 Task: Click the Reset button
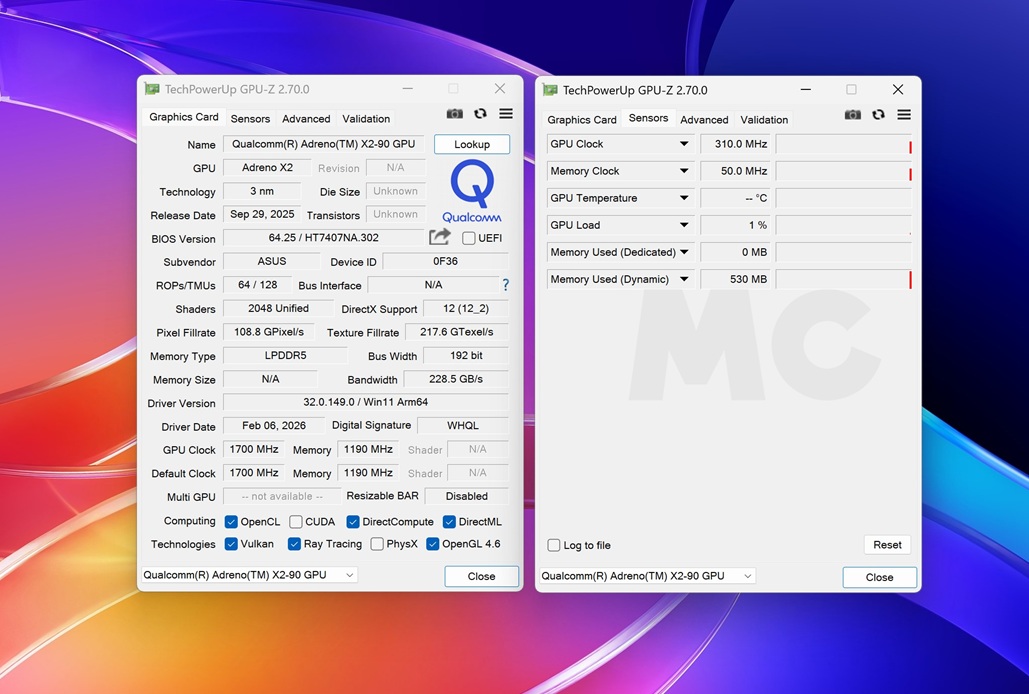pos(887,544)
